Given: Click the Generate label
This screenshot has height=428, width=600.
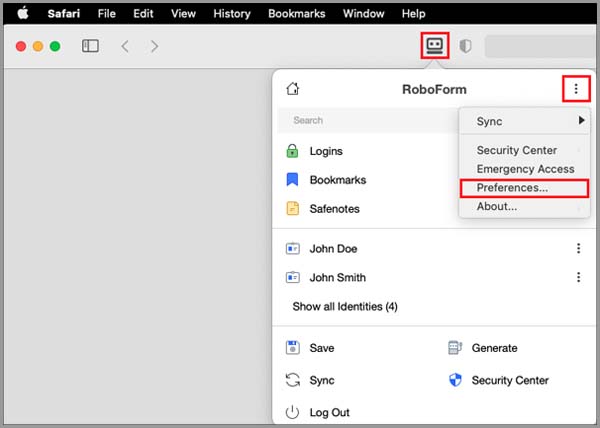Looking at the screenshot, I should click(x=494, y=348).
